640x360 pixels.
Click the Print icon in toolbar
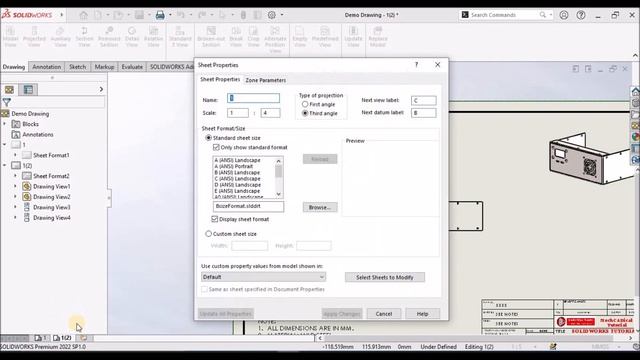click(x=160, y=15)
